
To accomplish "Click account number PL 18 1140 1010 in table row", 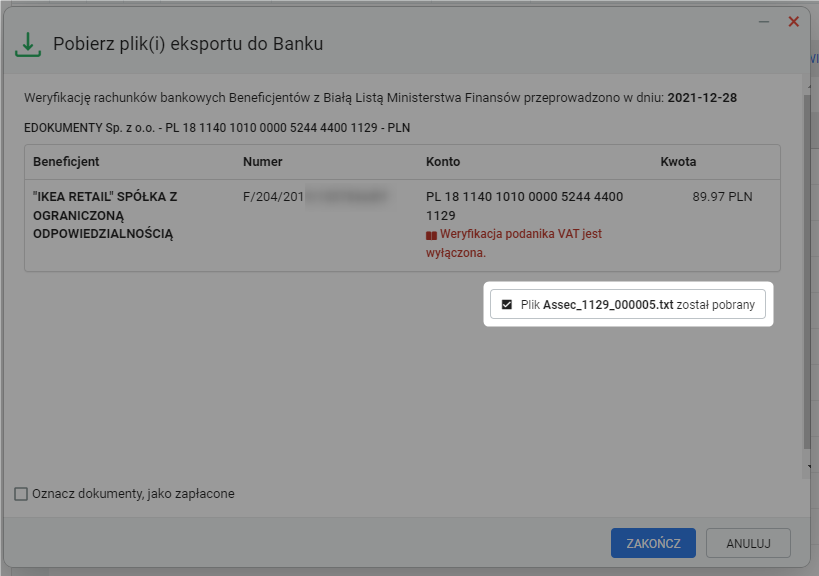I will coord(524,206).
